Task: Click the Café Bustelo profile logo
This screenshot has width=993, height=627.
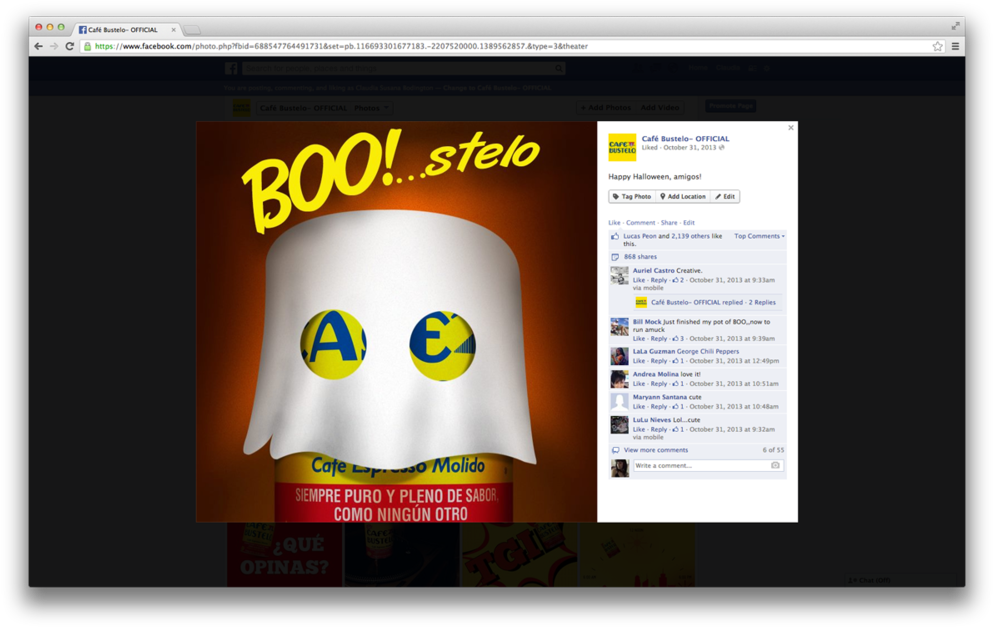Action: click(622, 147)
